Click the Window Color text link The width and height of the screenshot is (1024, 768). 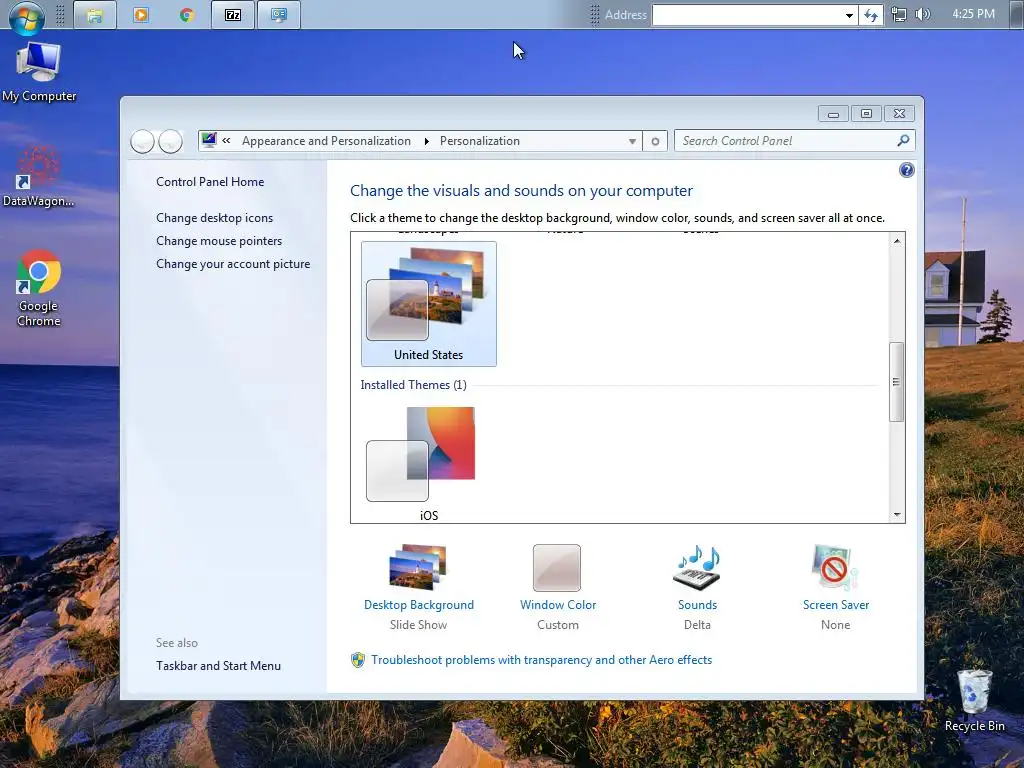pos(558,605)
